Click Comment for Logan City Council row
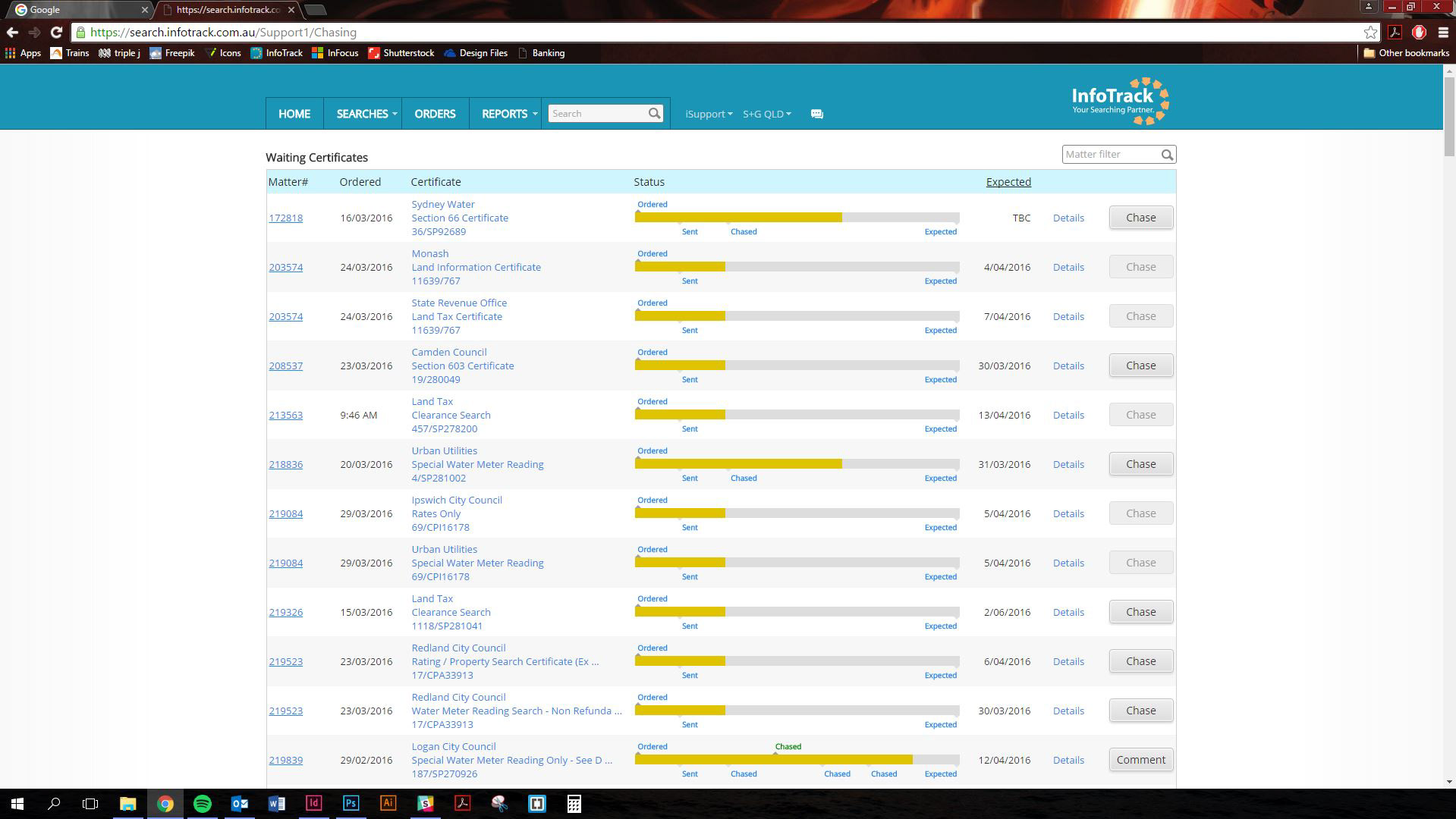 point(1141,760)
